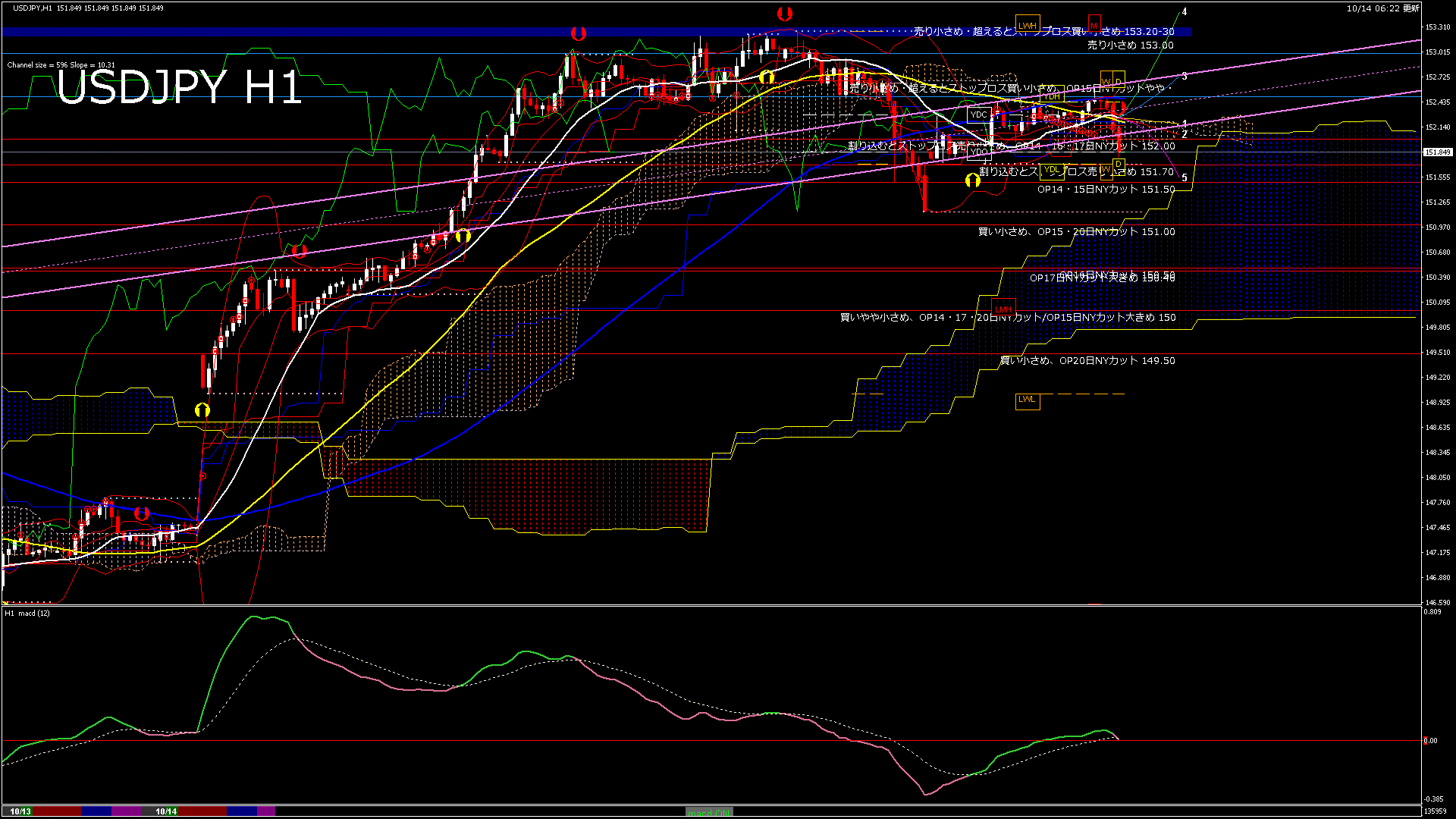
Task: Click yellow up-arrow marker near 148.925 low
Action: click(202, 410)
